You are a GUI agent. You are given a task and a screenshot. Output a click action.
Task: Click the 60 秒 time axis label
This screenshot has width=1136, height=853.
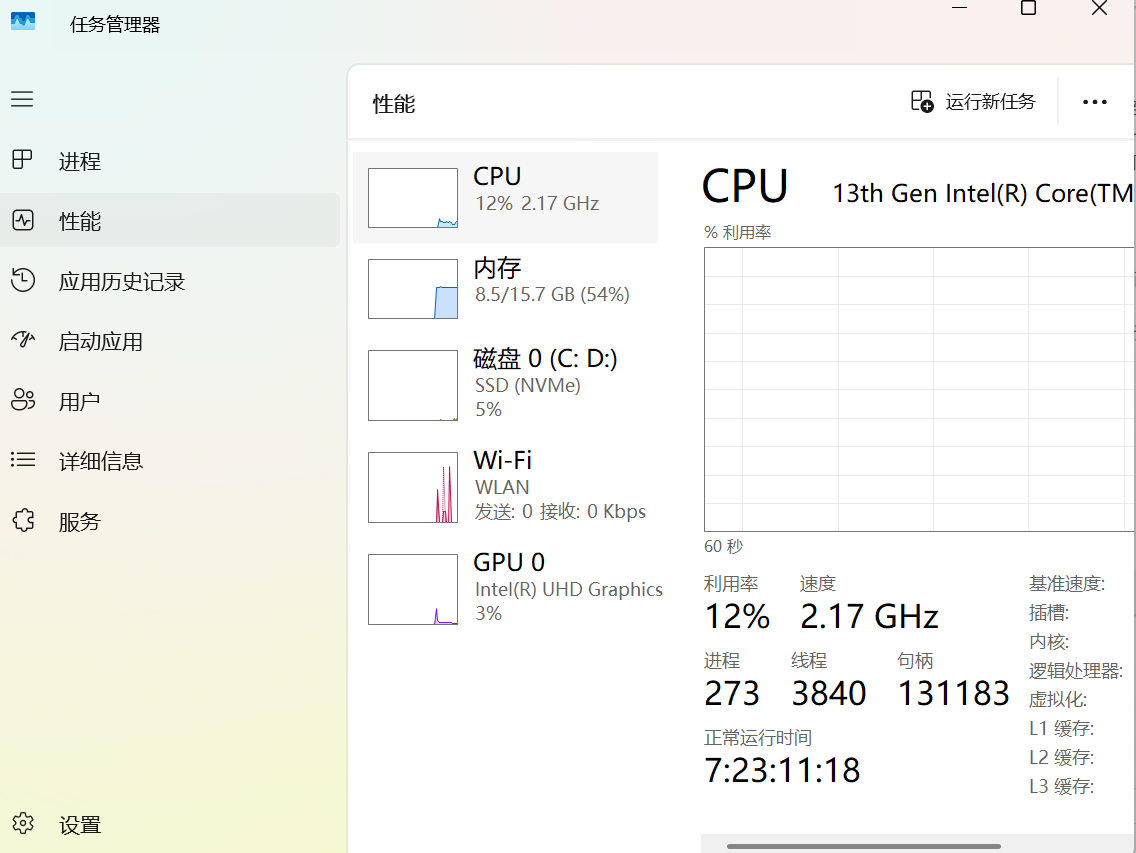click(x=723, y=546)
